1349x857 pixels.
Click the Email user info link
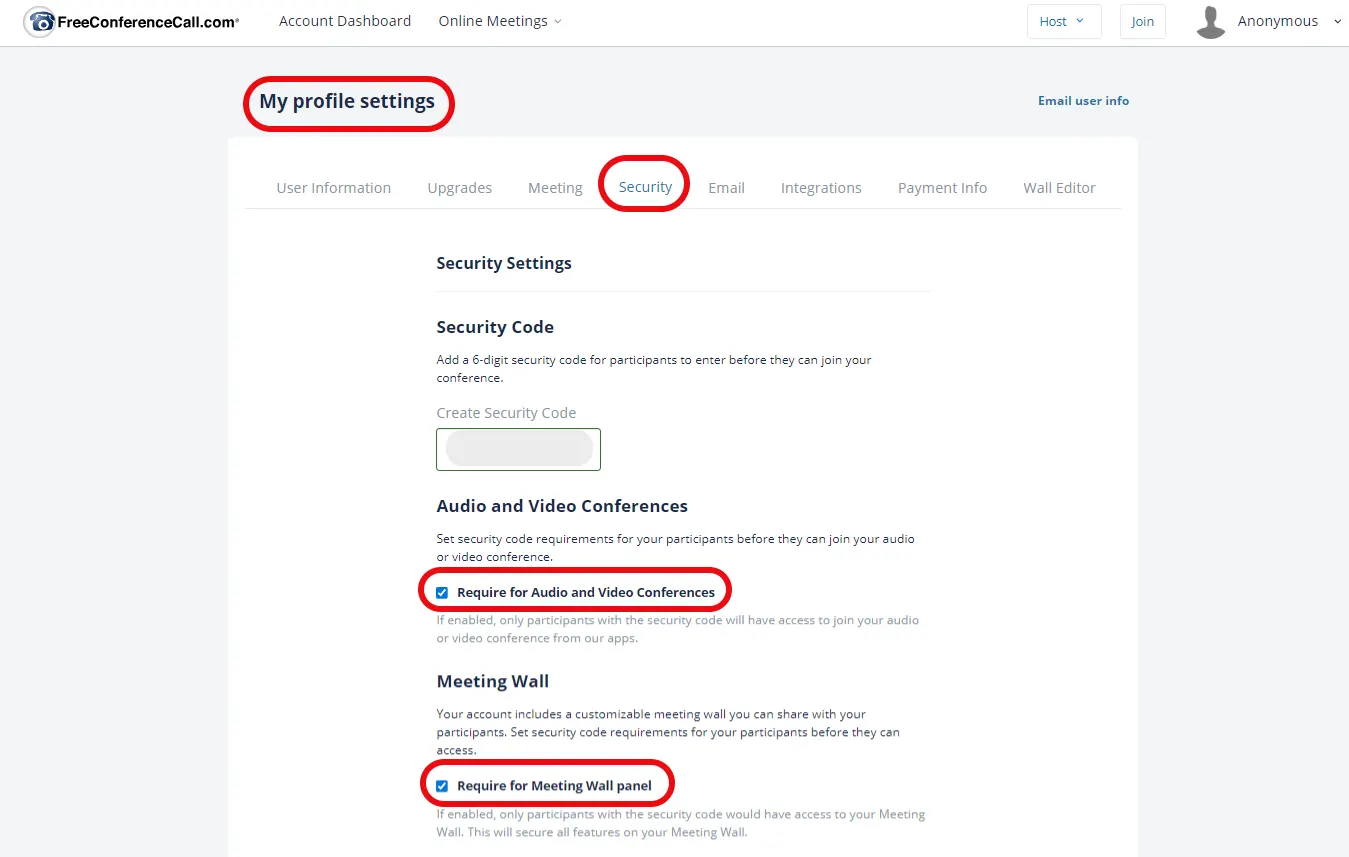(x=1083, y=101)
